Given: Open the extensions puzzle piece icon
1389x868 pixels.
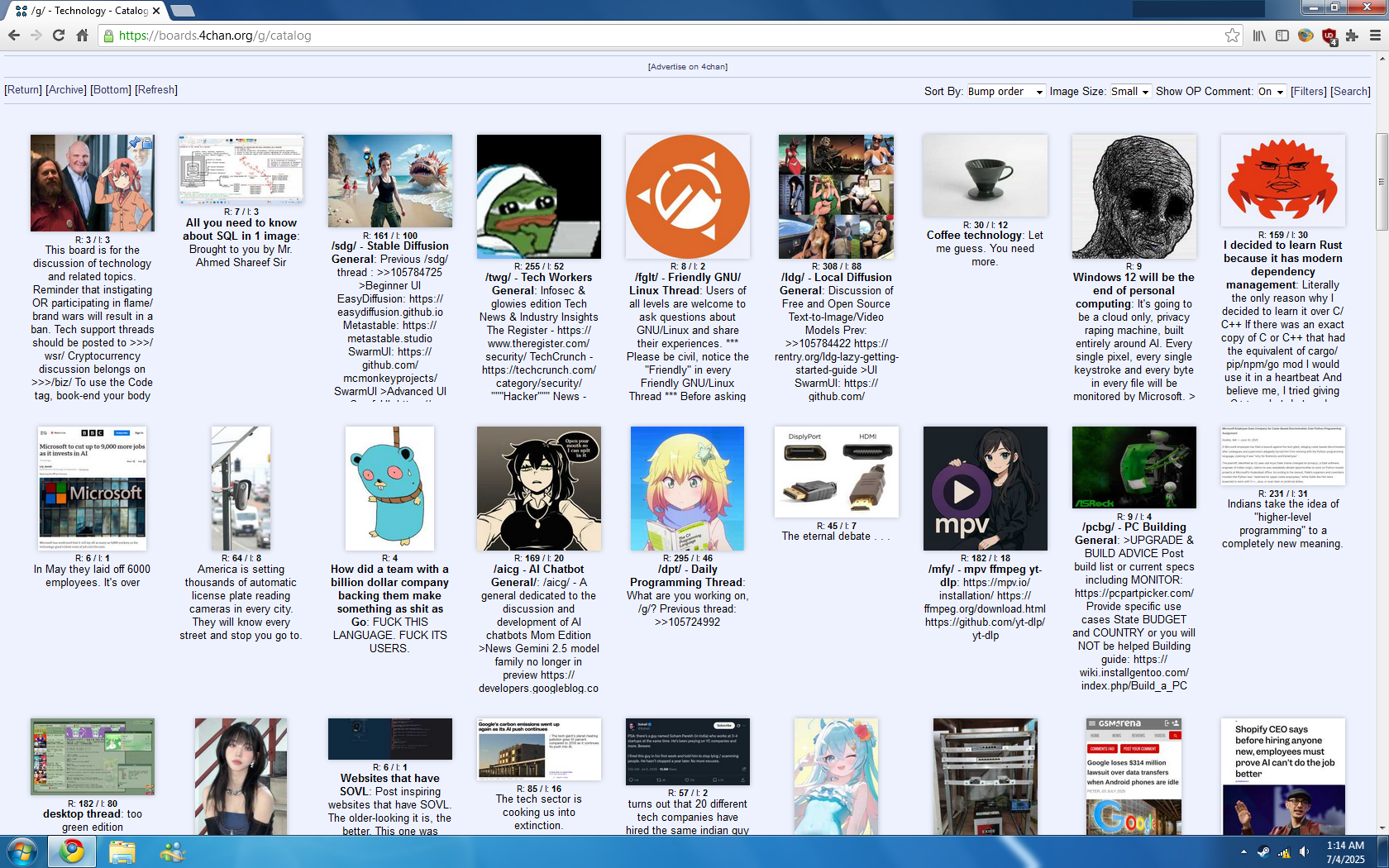Looking at the screenshot, I should pyautogui.click(x=1352, y=36).
